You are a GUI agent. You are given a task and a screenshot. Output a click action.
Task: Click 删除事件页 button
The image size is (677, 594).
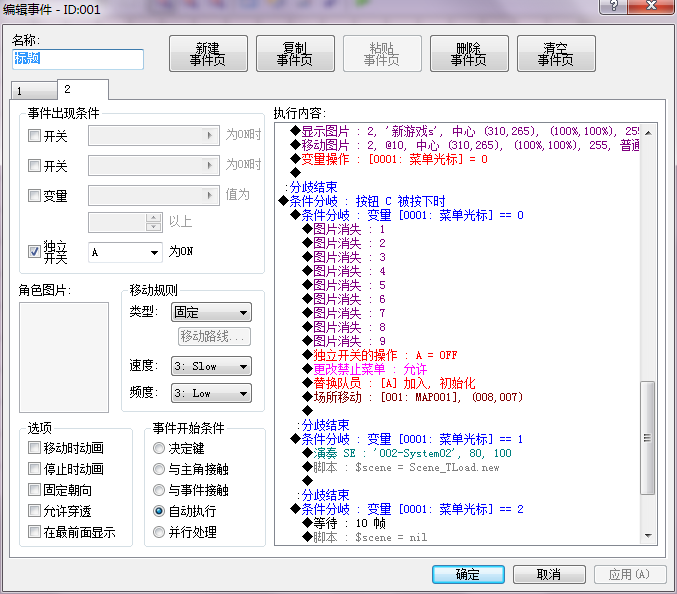click(469, 54)
